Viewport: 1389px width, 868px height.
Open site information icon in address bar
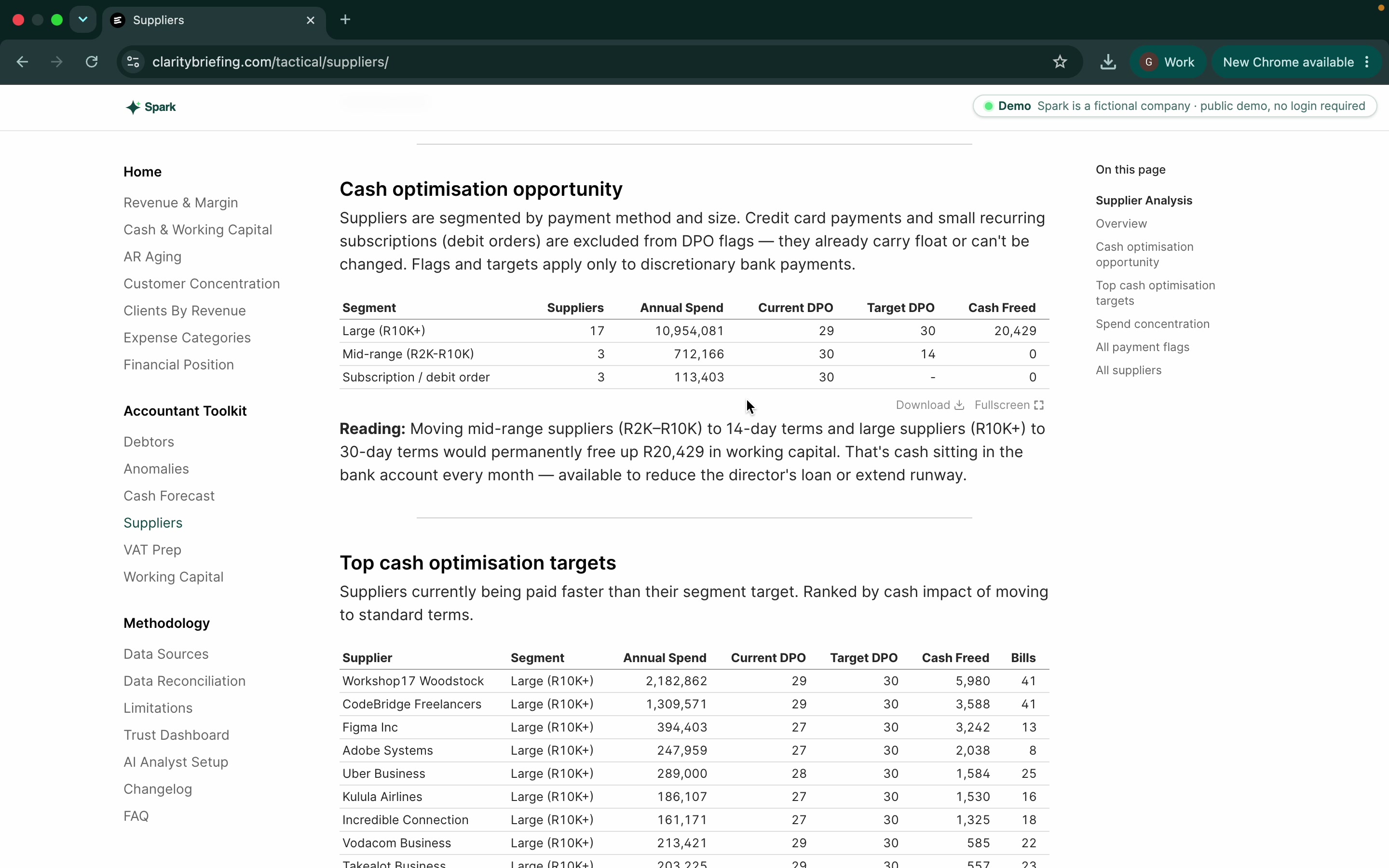(x=133, y=62)
